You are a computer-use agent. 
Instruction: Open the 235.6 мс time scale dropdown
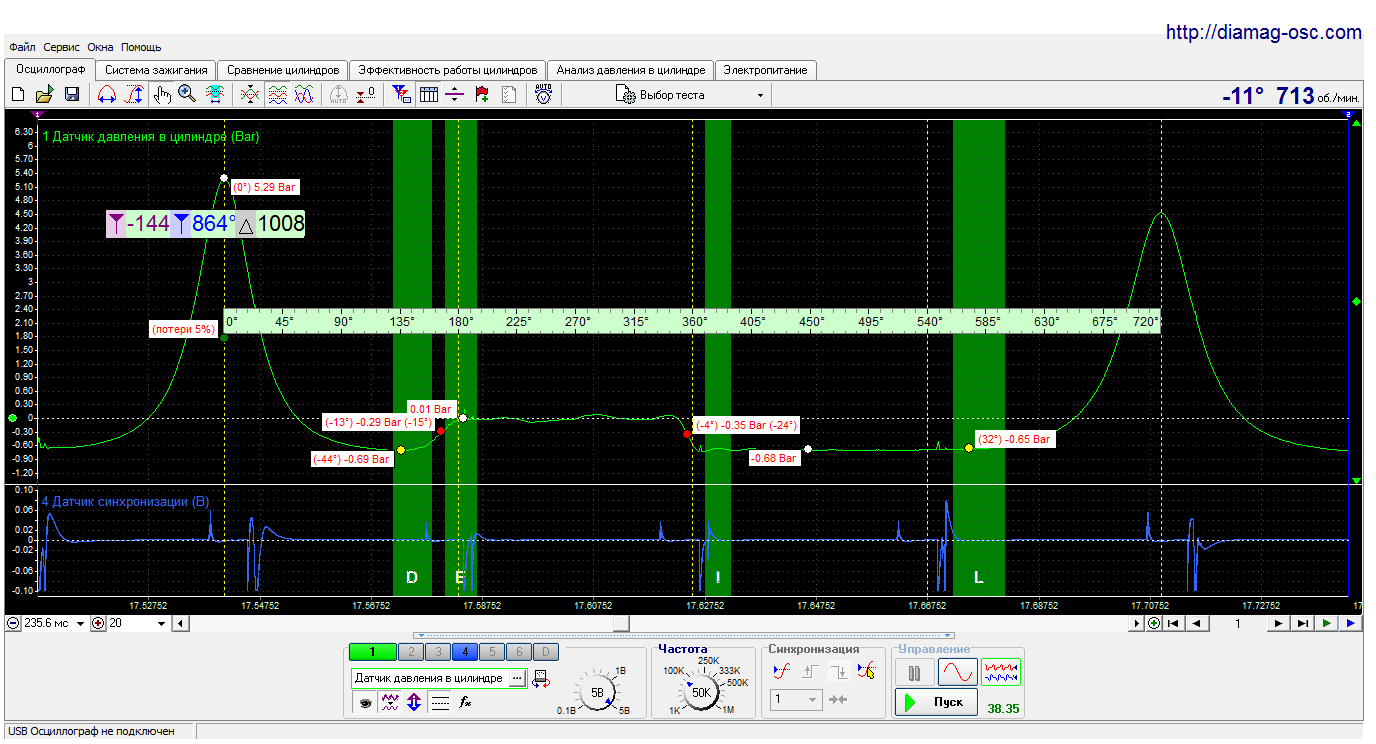pos(81,624)
